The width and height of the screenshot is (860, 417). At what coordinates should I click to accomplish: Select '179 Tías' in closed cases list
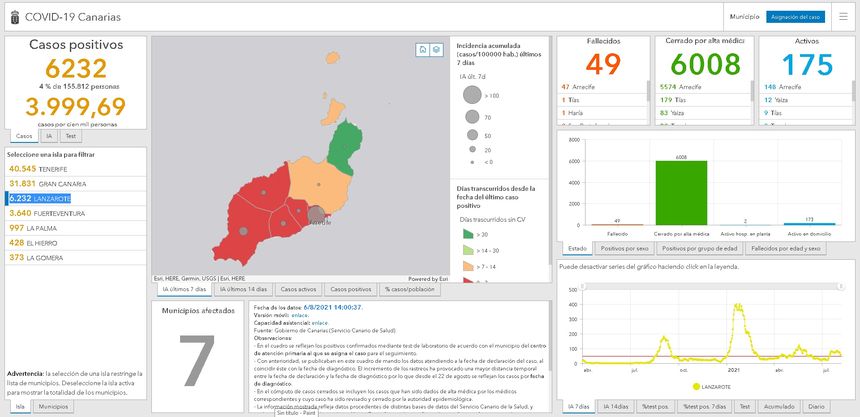703,100
